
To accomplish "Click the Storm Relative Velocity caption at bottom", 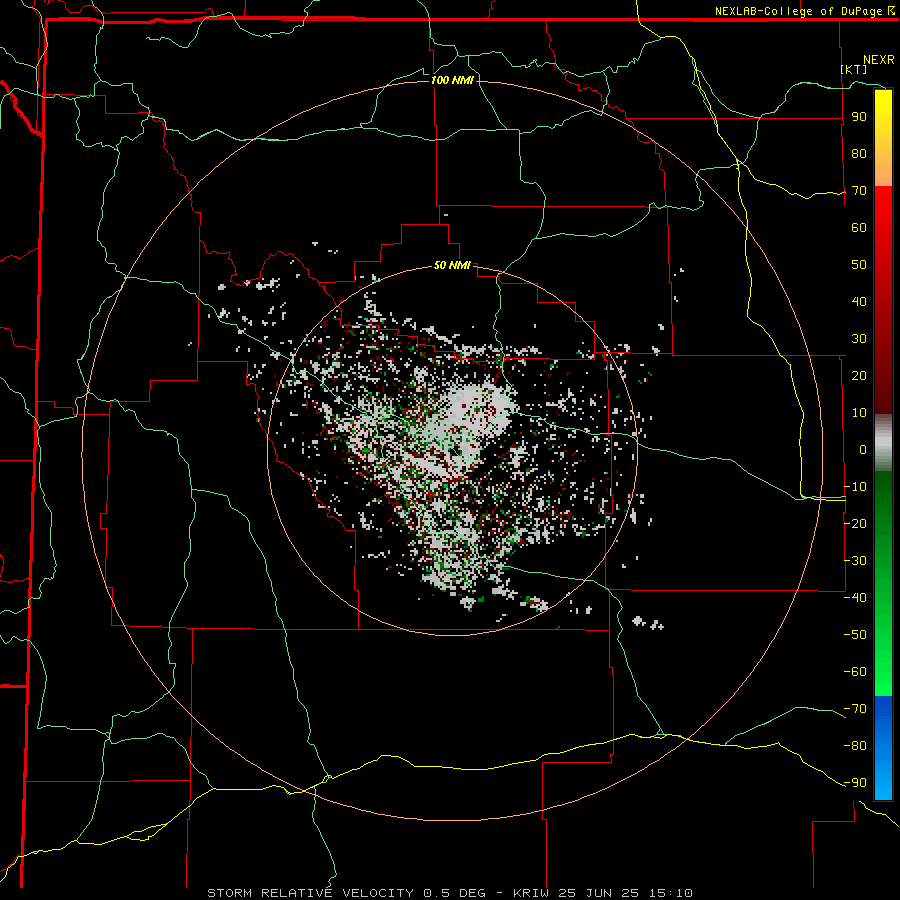I will click(x=450, y=893).
